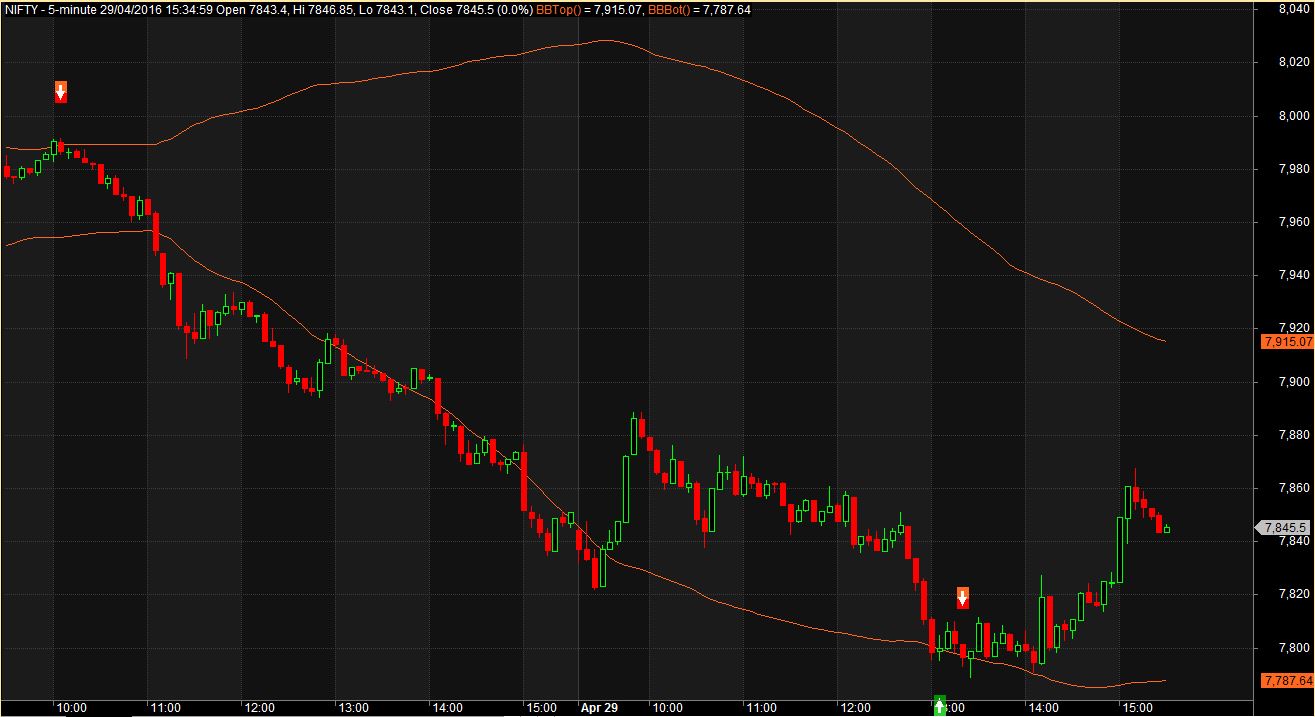Click the 12:00 time label left of Apr 29
This screenshot has width=1315, height=717.
[x=260, y=707]
